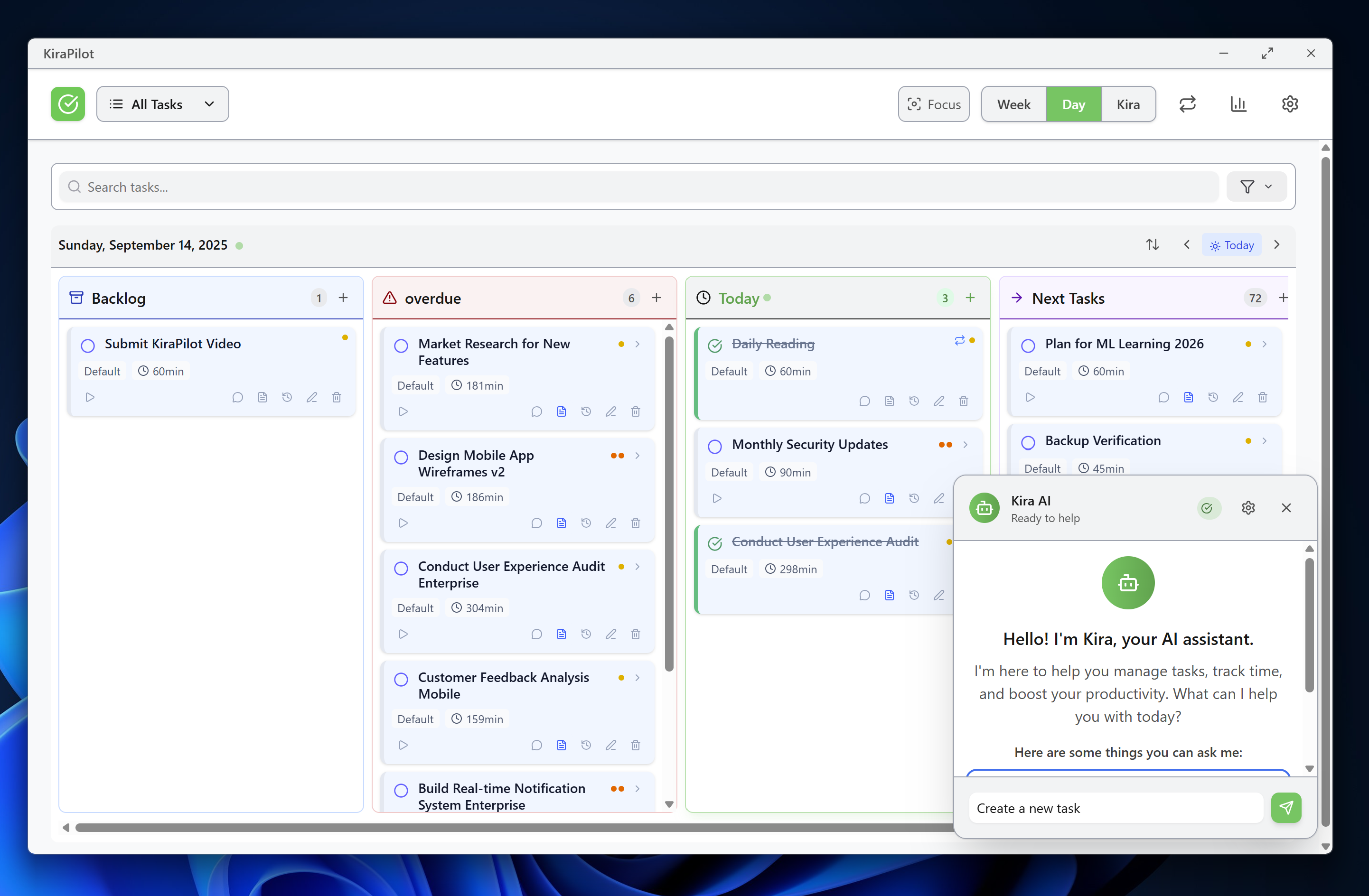
Task: Open the All Tasks dropdown
Action: point(162,104)
